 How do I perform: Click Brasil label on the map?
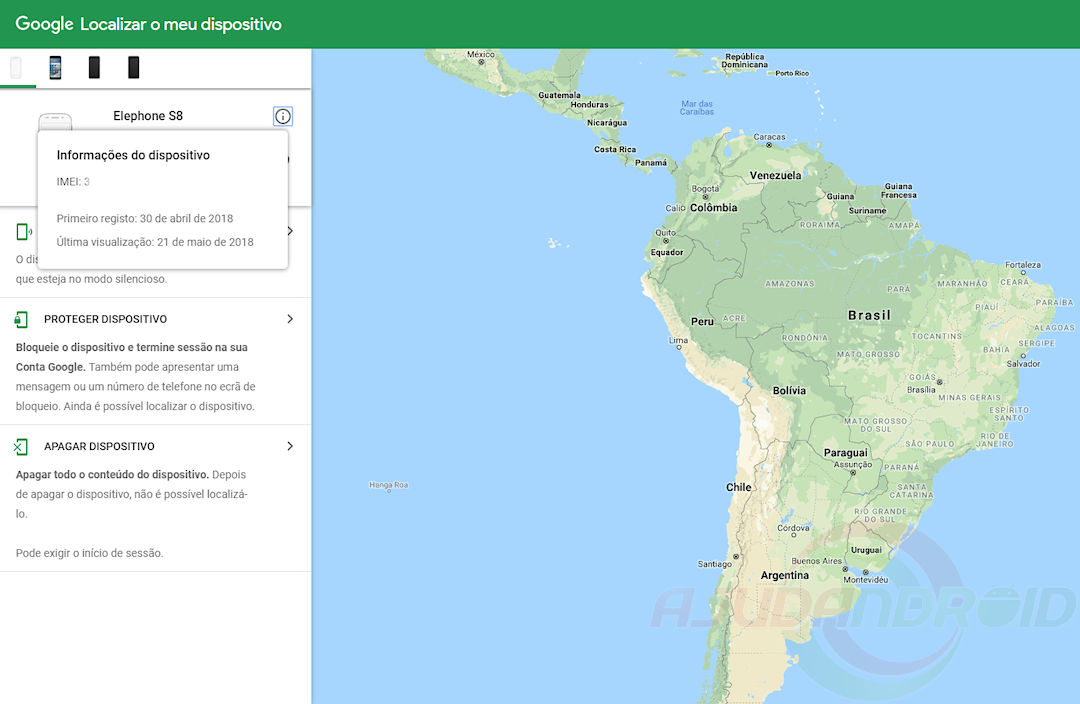[x=869, y=315]
